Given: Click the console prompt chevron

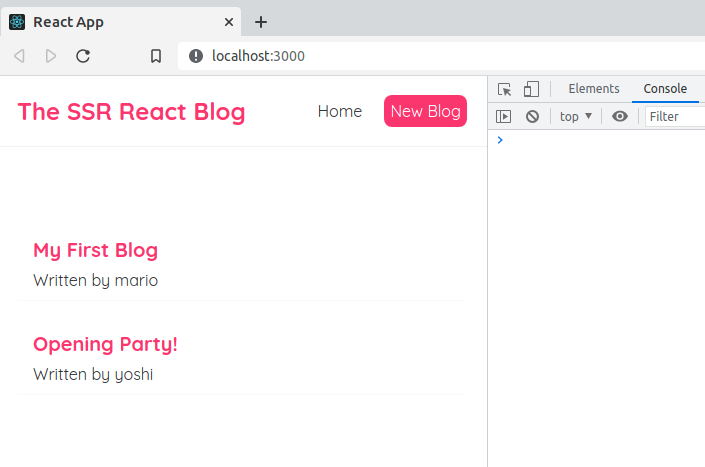Looking at the screenshot, I should [500, 140].
